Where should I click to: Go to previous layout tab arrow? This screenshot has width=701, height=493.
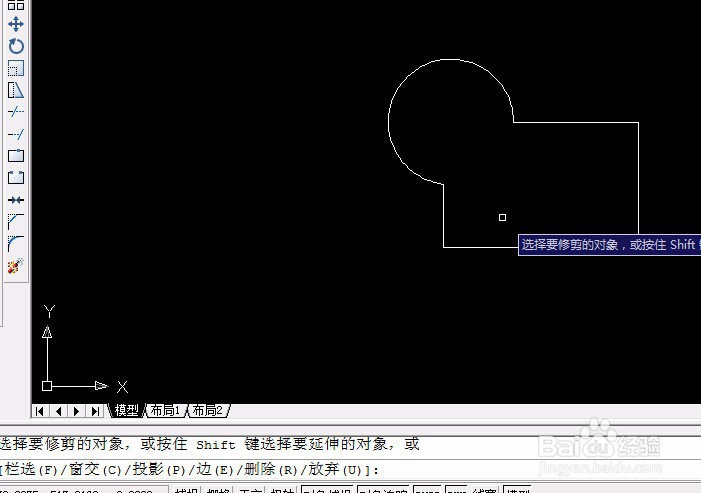point(58,411)
